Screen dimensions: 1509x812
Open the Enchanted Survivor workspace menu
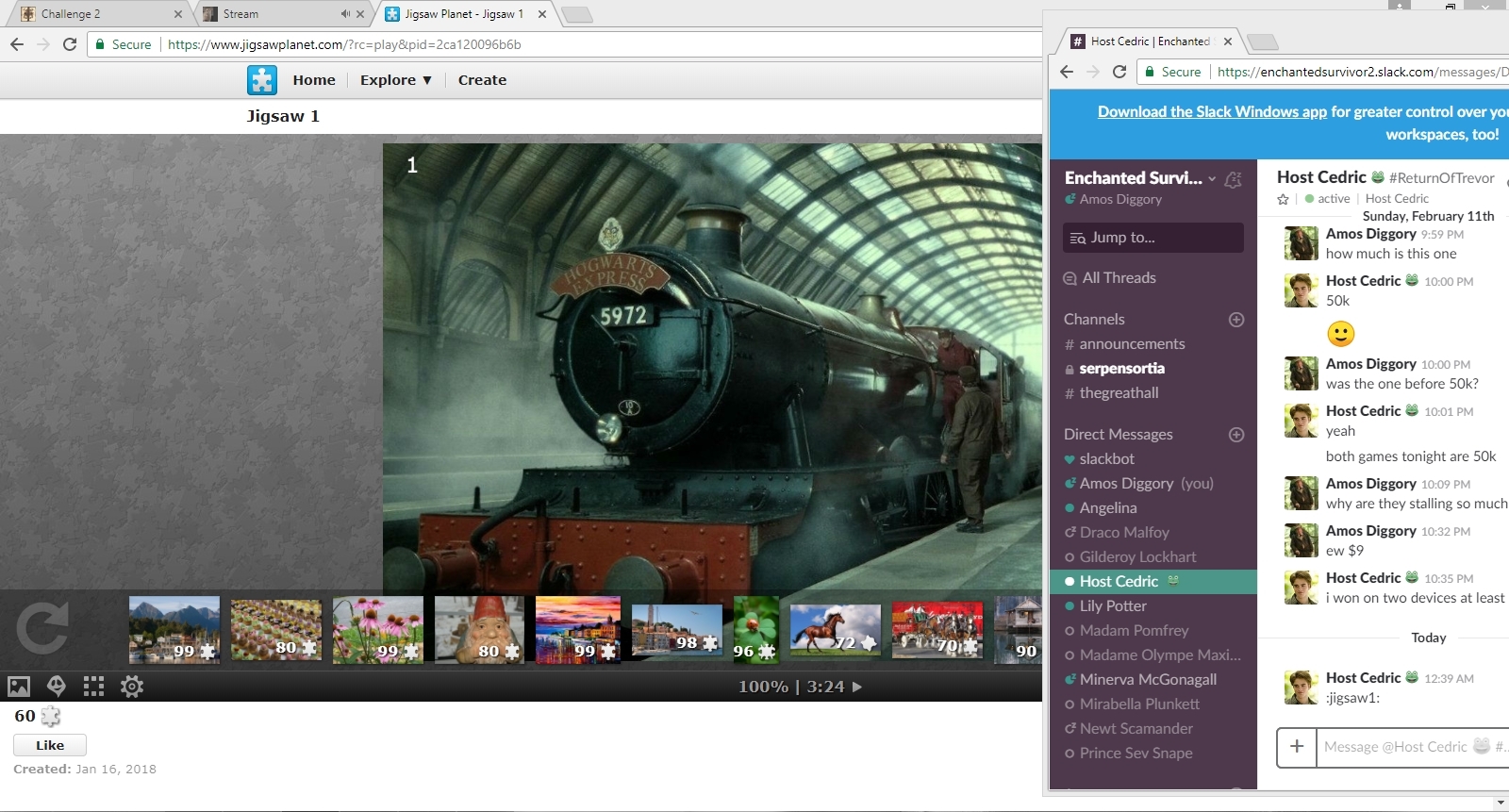click(x=1140, y=177)
